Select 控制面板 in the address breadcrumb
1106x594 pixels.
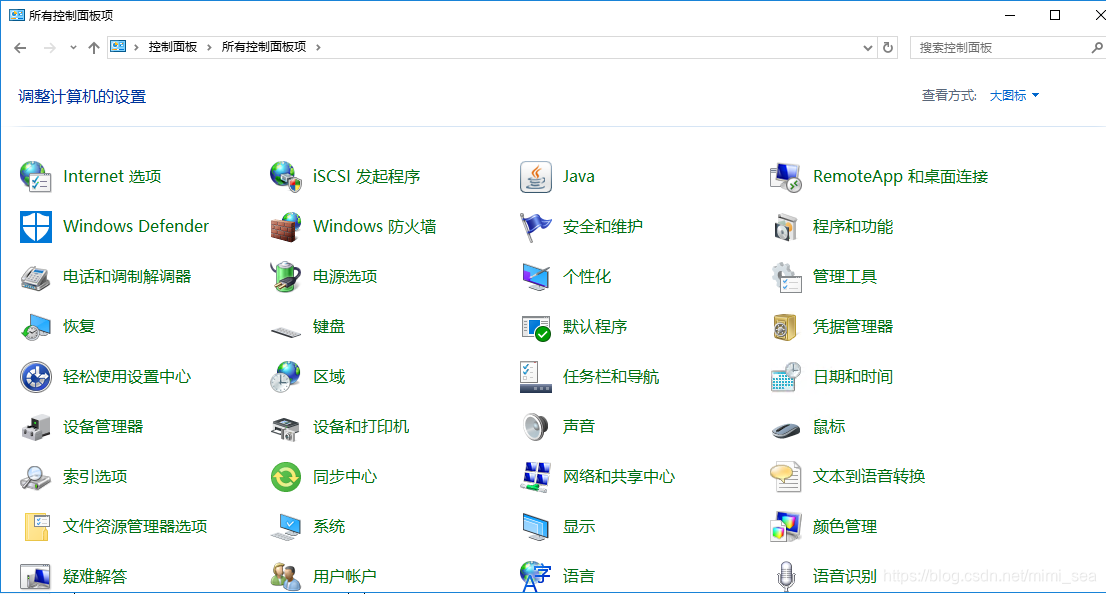[x=173, y=47]
